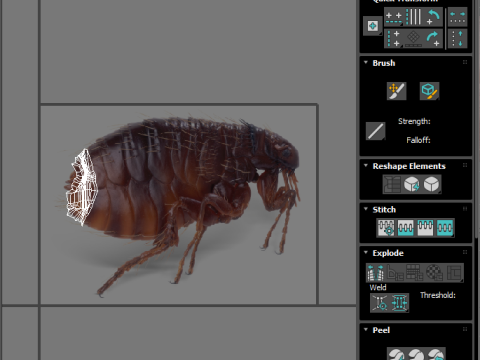Click Weld Selected Subobjects icon
The width and height of the screenshot is (480, 360).
tap(399, 303)
